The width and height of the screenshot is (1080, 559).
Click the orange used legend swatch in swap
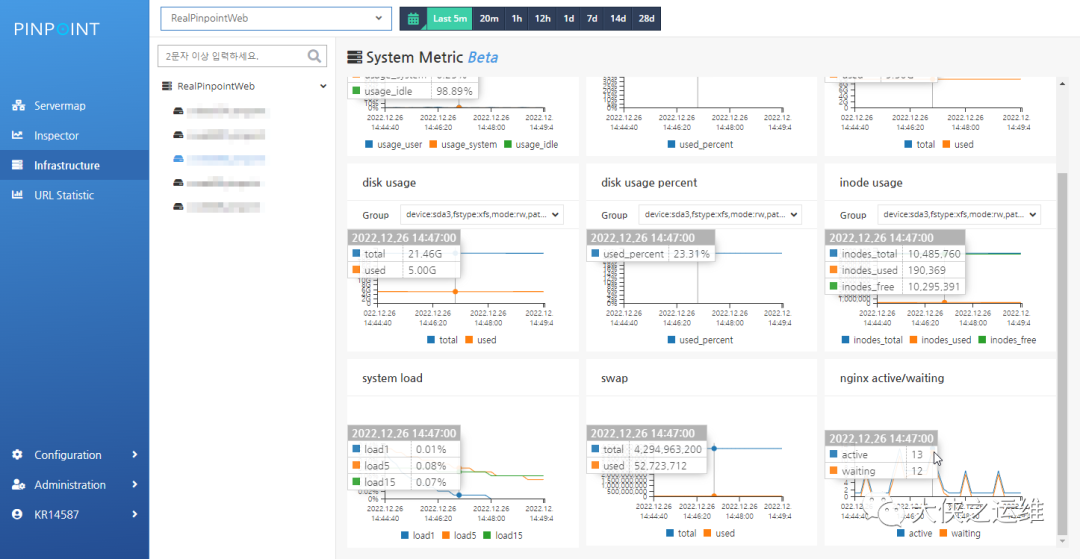(706, 534)
